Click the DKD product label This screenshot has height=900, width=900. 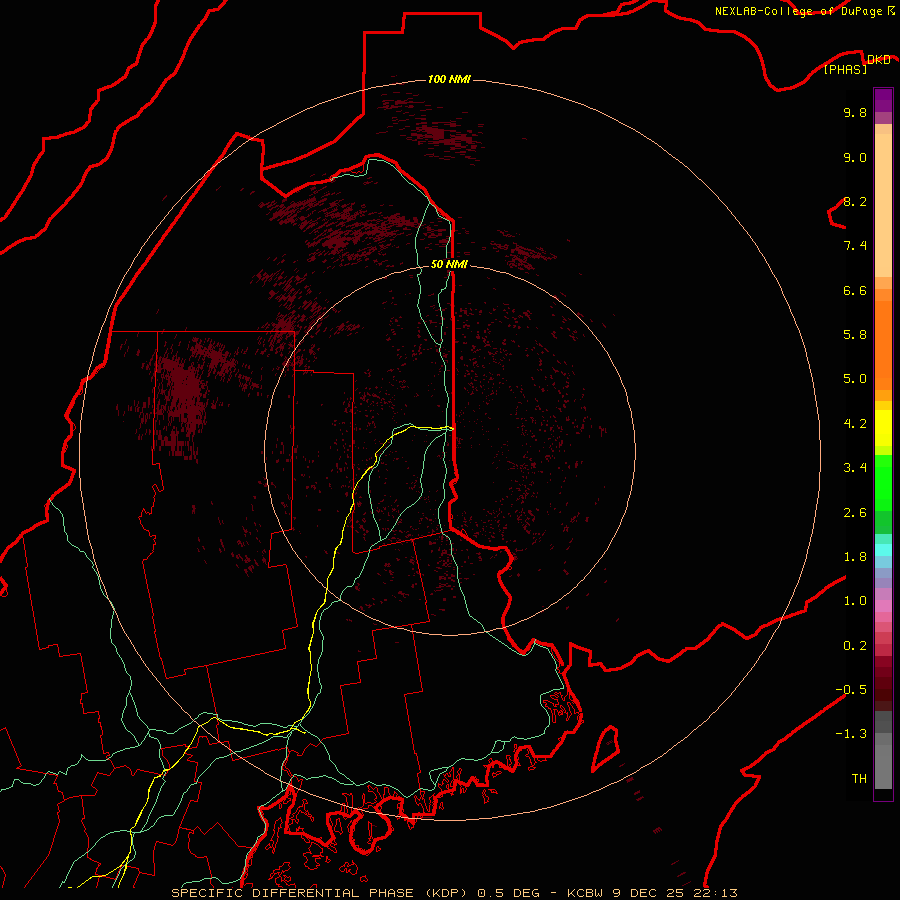pos(878,60)
